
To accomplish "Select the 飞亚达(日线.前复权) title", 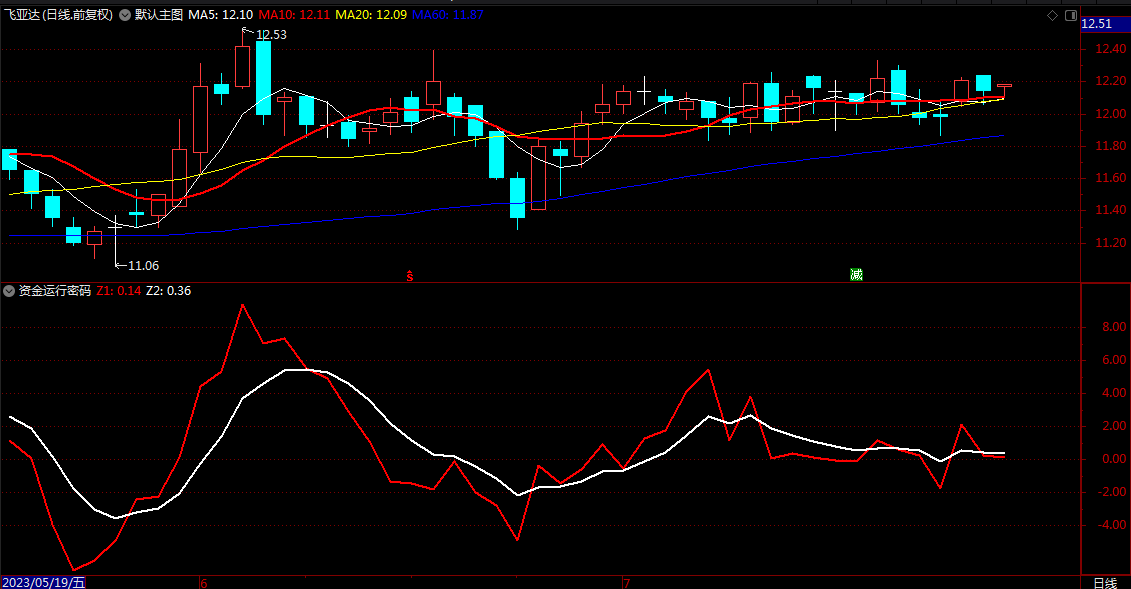I will [58, 14].
